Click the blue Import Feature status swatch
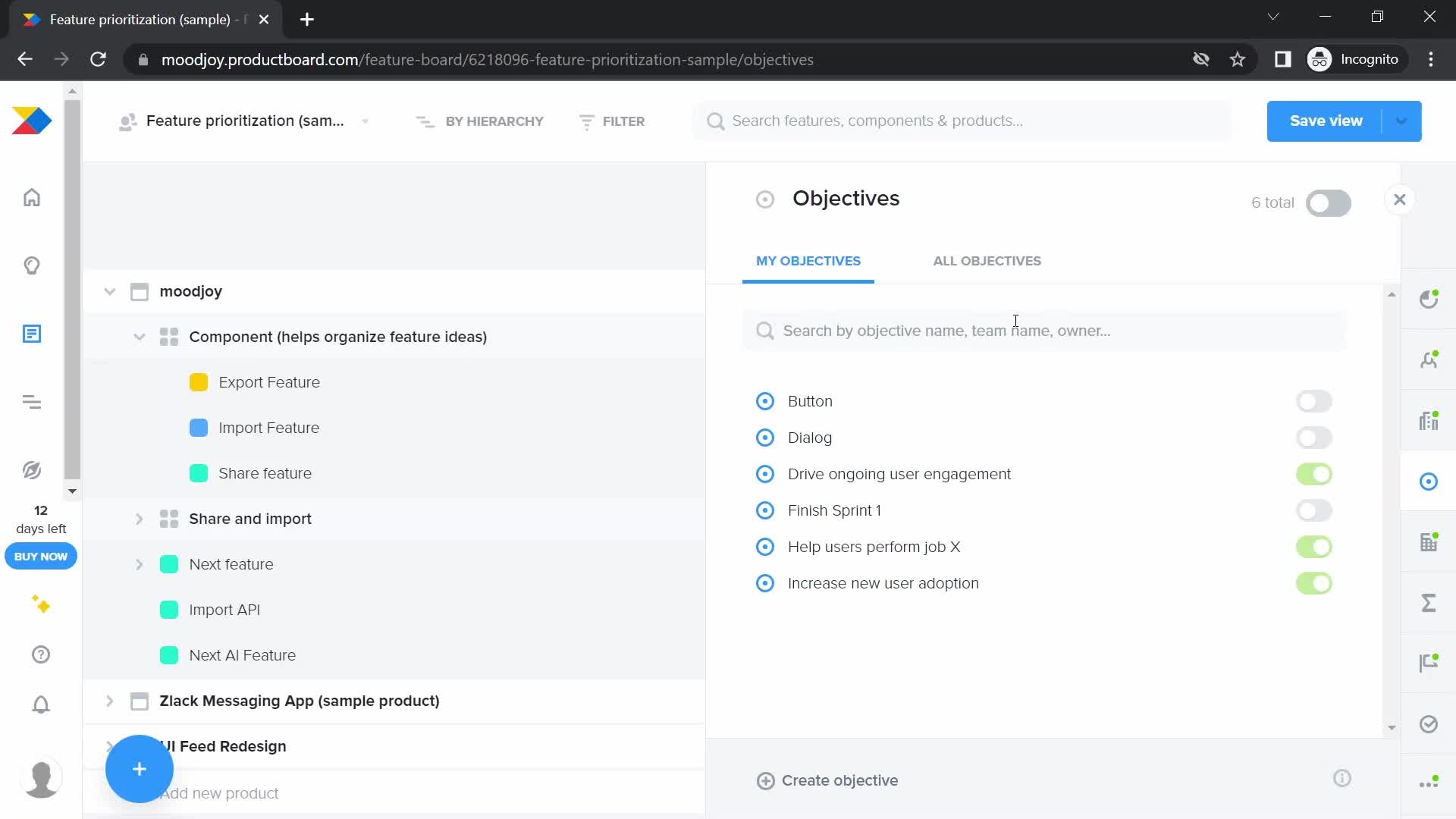Viewport: 1456px width, 819px height. [x=199, y=428]
